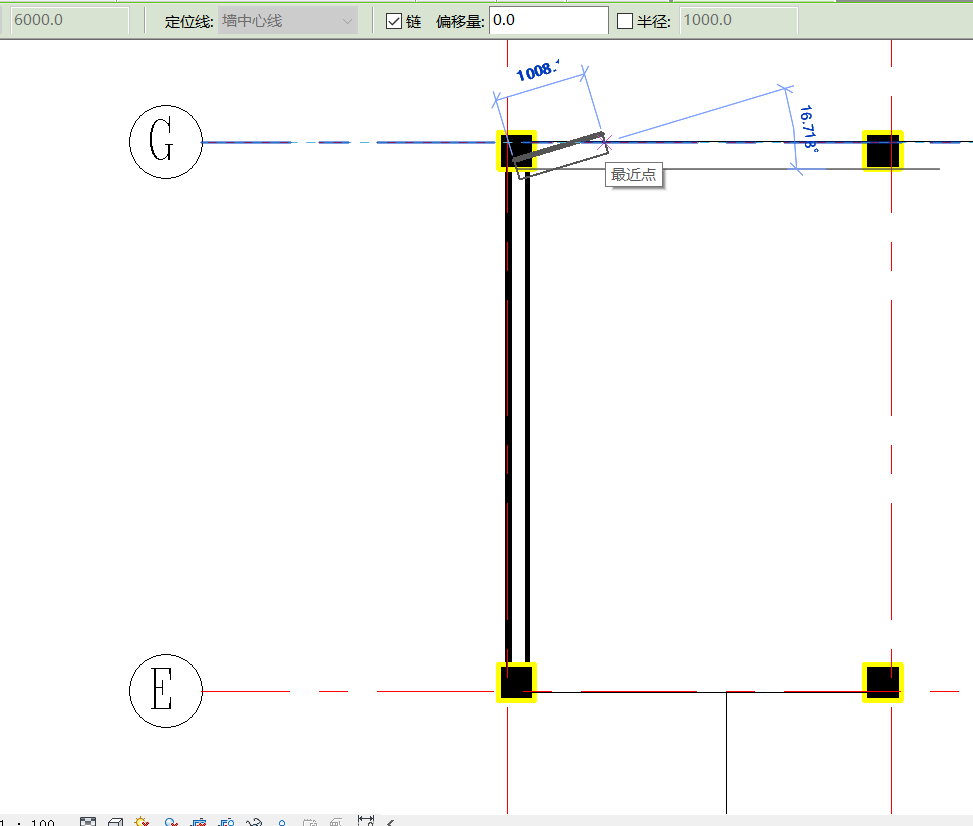Click the 1008 temporary dimension value

[x=536, y=72]
